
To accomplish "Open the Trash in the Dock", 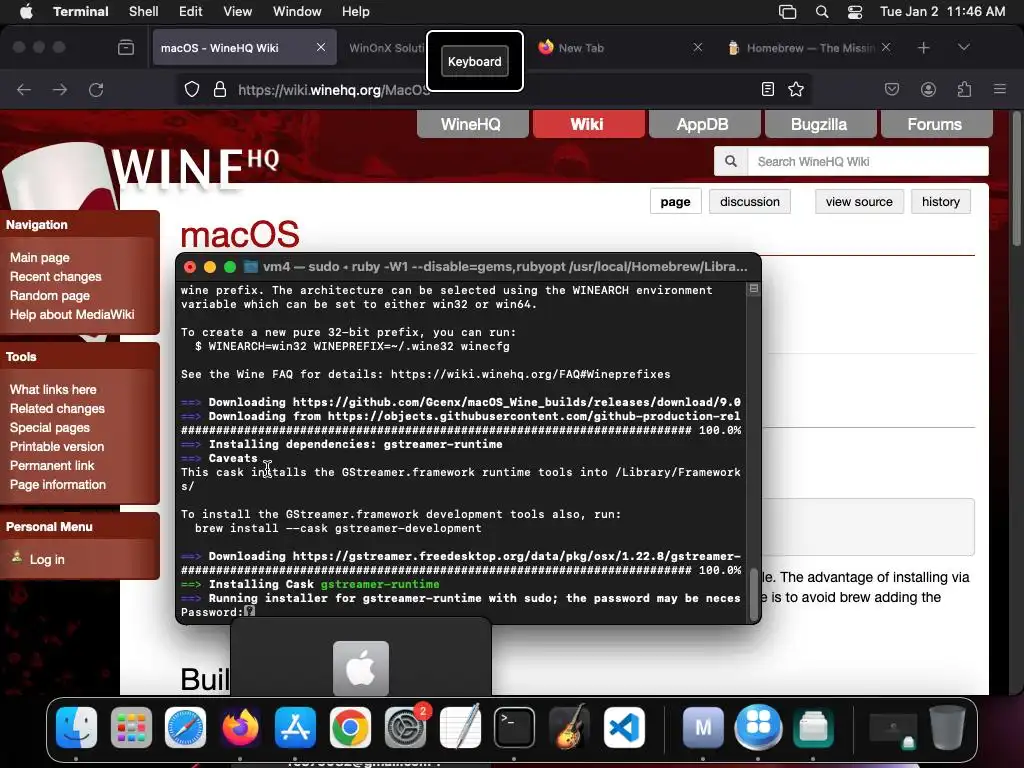I will (947, 728).
